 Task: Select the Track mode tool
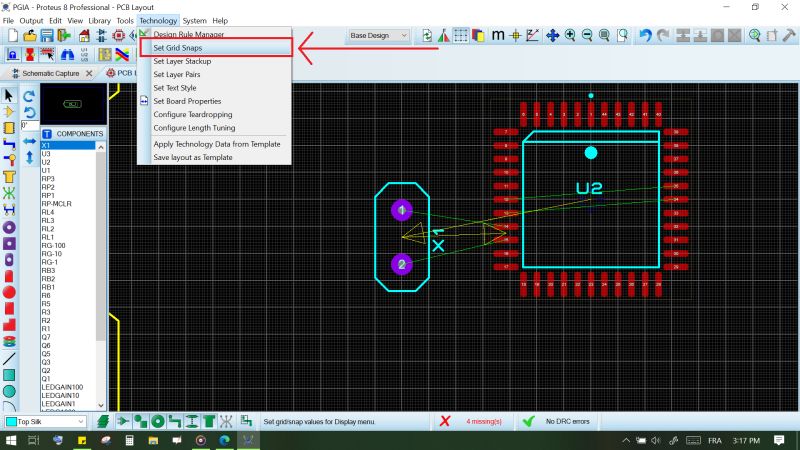(9, 144)
